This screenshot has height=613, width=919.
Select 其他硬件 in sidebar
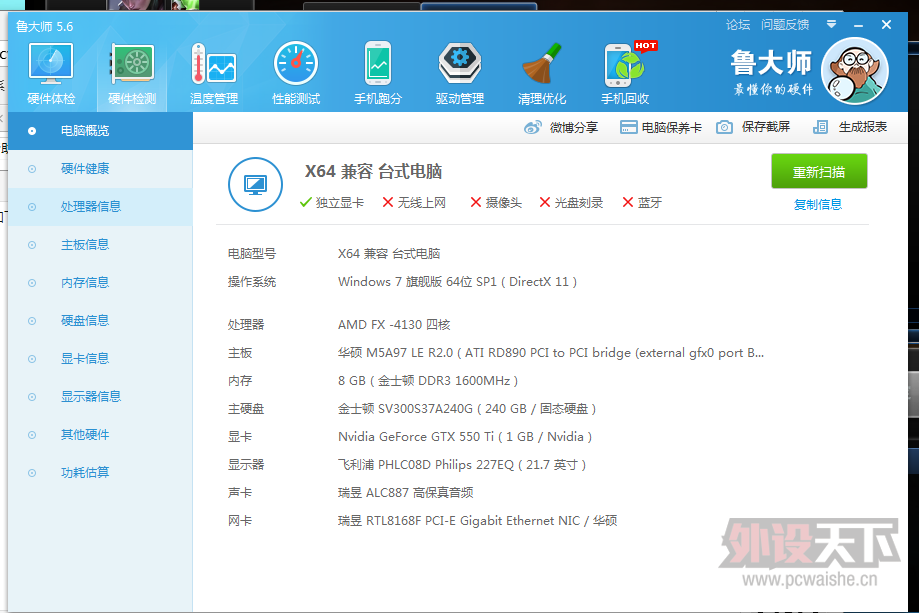(x=100, y=435)
